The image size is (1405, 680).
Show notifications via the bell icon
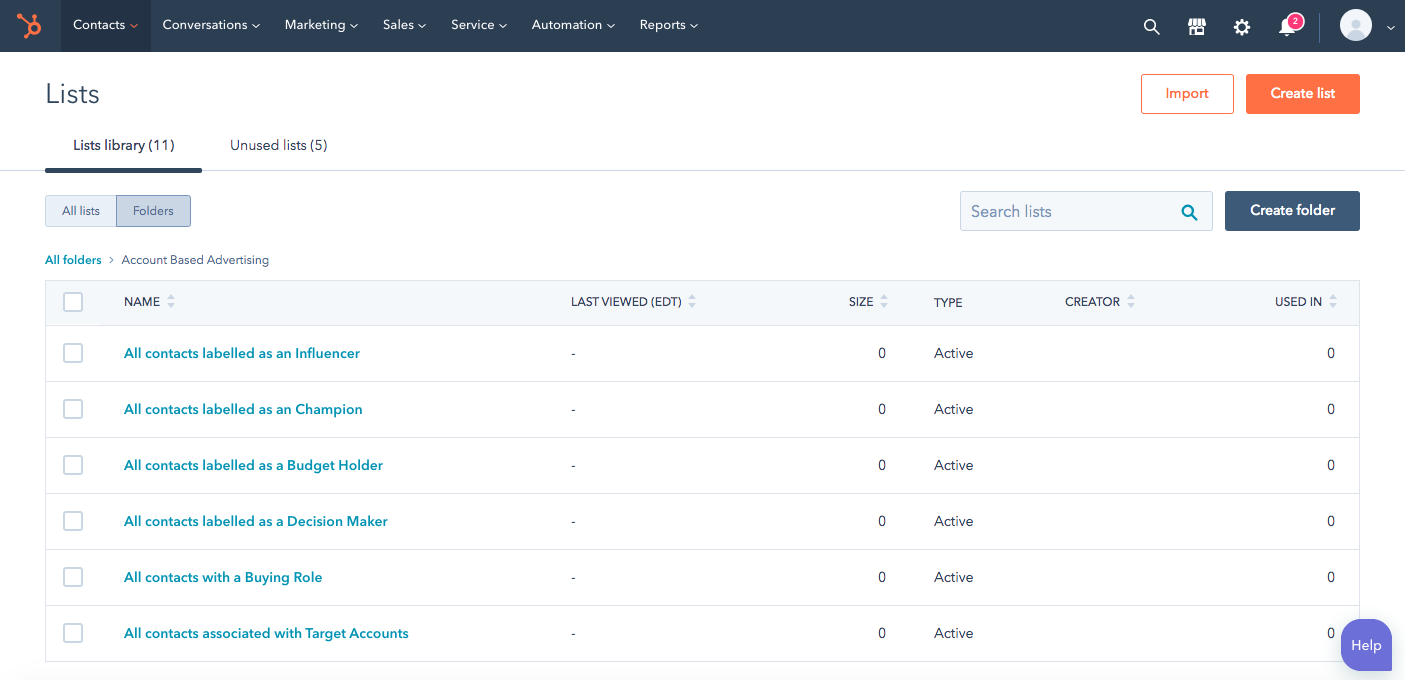(x=1288, y=27)
